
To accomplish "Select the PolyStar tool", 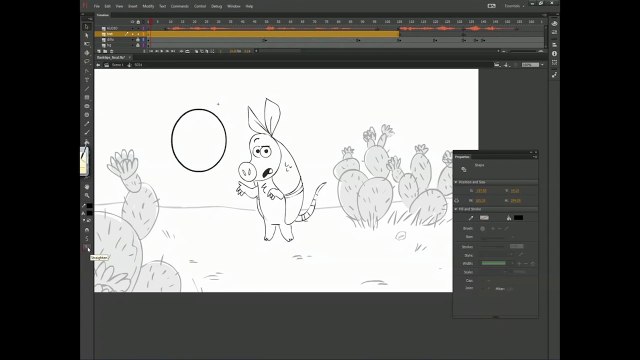I will pos(87,115).
